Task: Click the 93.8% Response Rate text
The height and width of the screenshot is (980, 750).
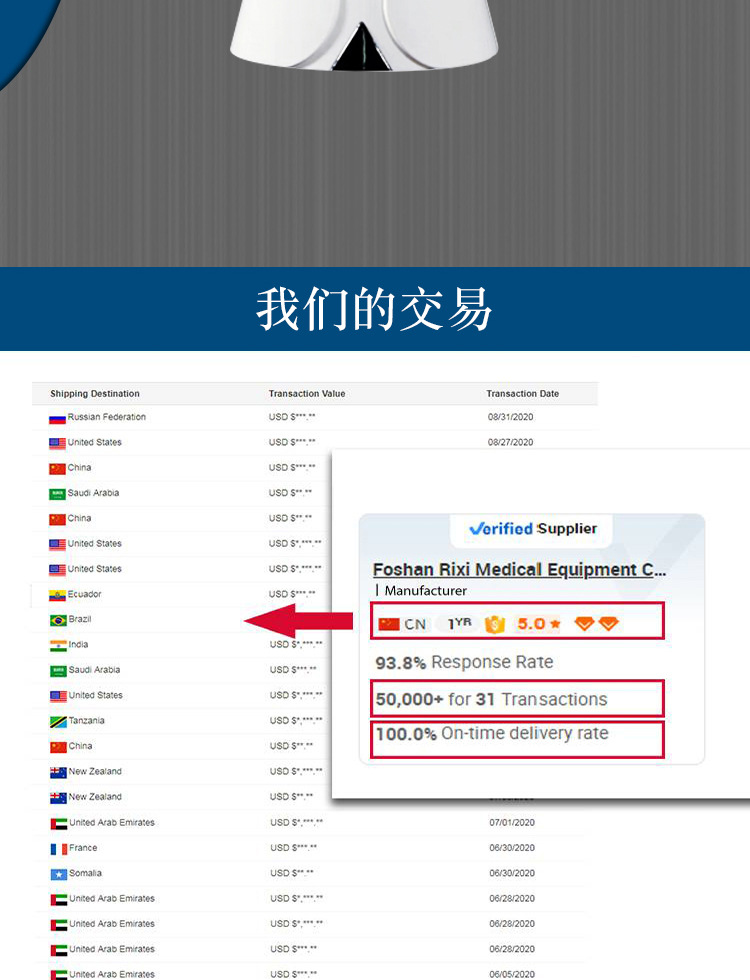Action: (x=464, y=662)
